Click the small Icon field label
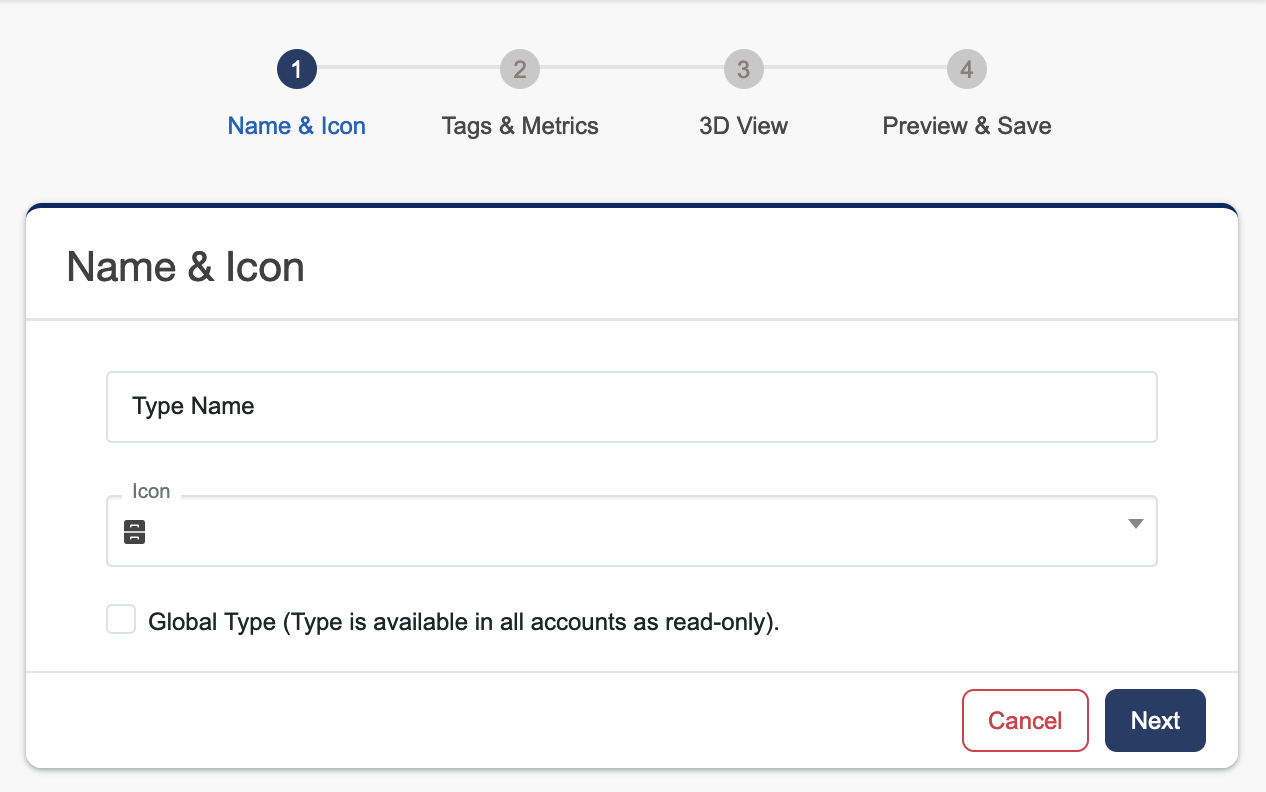 [x=151, y=491]
